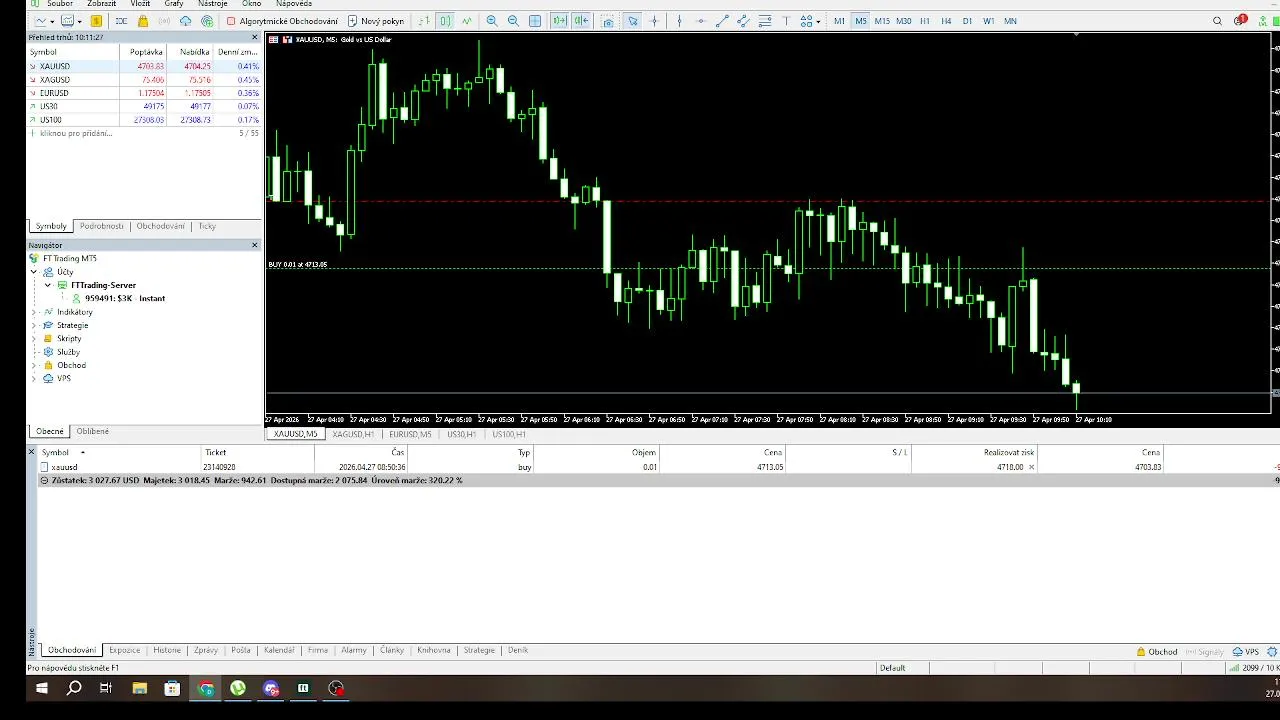Select the Fibonacci retracement tool
1280x720 pixels.
tap(765, 21)
